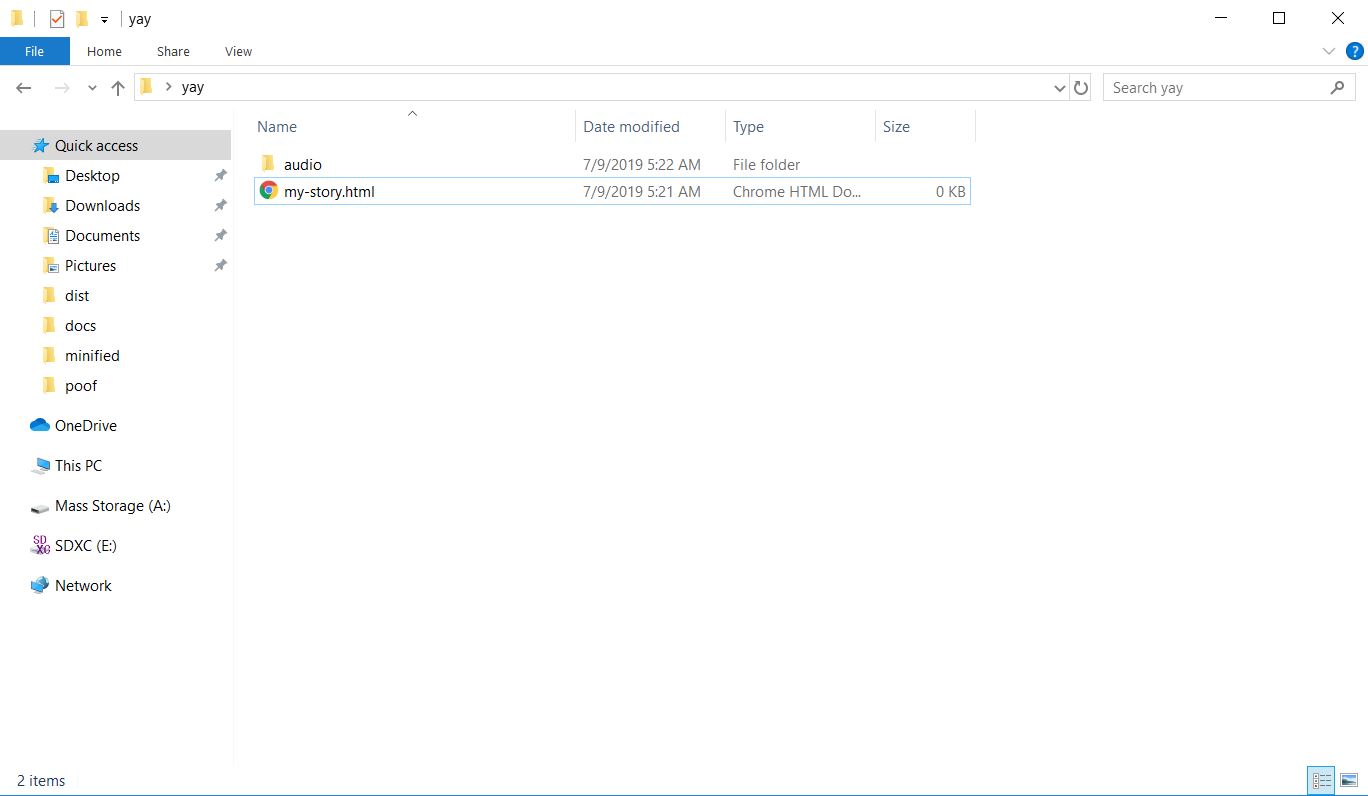Open the Customize Quick Access Toolbar dropdown
The height and width of the screenshot is (796, 1368).
pyautogui.click(x=104, y=20)
